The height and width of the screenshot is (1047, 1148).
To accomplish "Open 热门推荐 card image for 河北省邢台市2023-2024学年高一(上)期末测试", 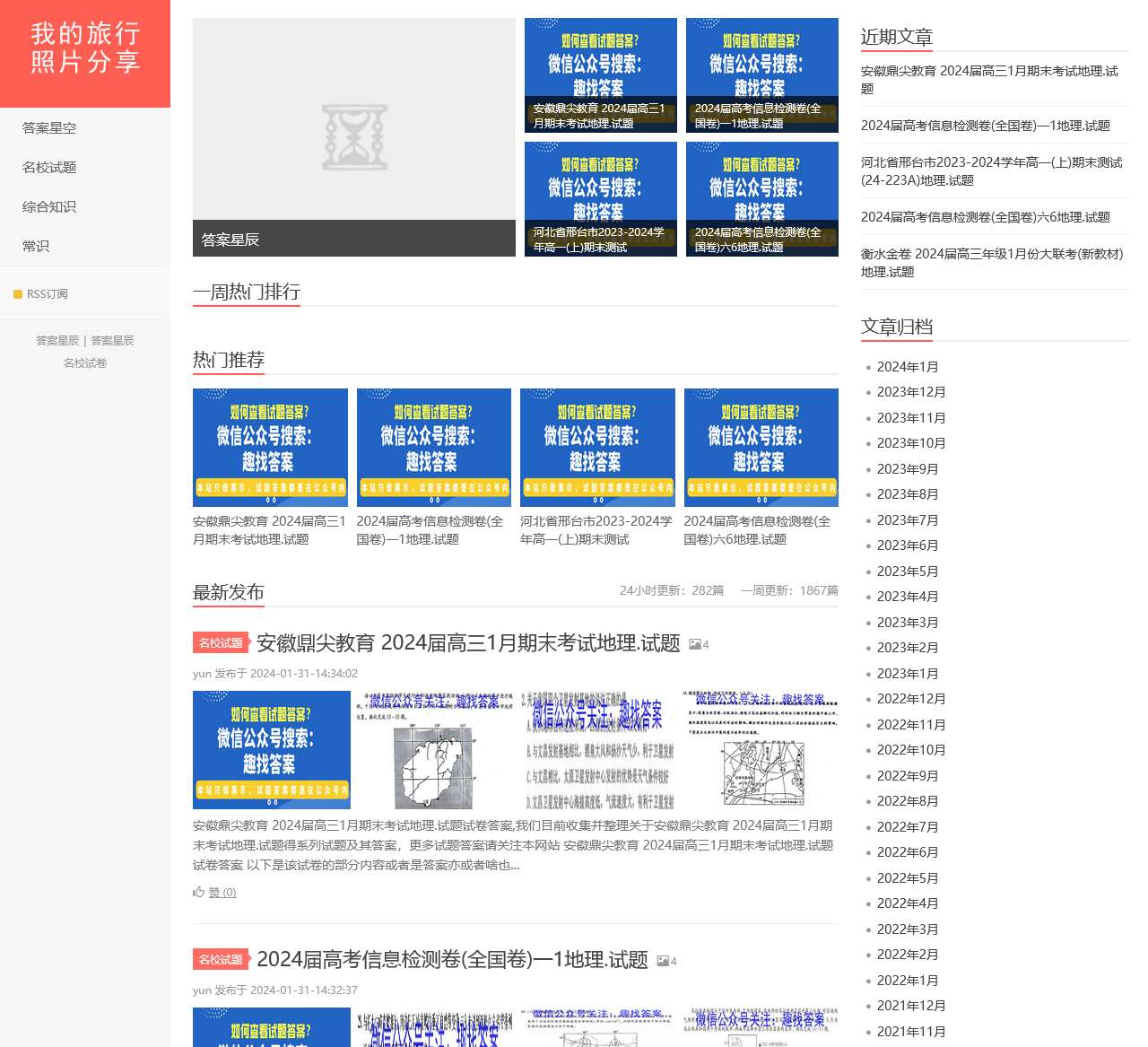I will pyautogui.click(x=597, y=448).
